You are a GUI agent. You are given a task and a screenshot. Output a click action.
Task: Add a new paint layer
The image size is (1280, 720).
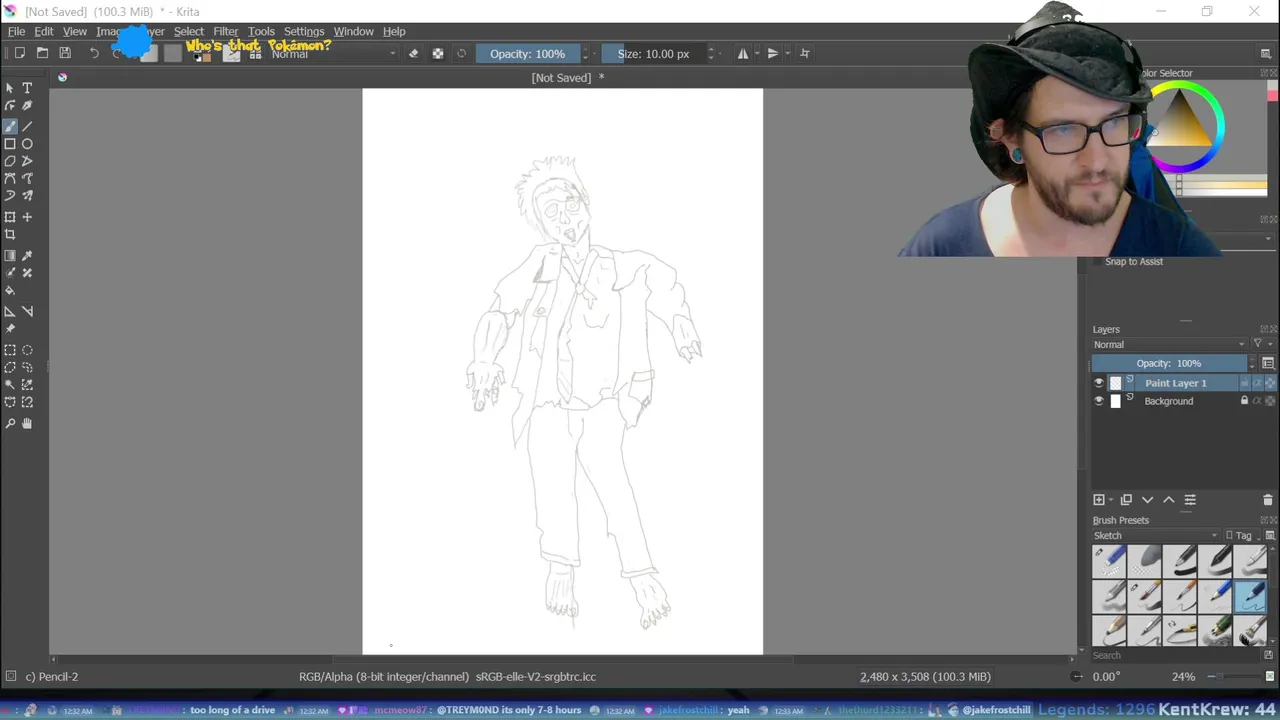(x=1099, y=500)
